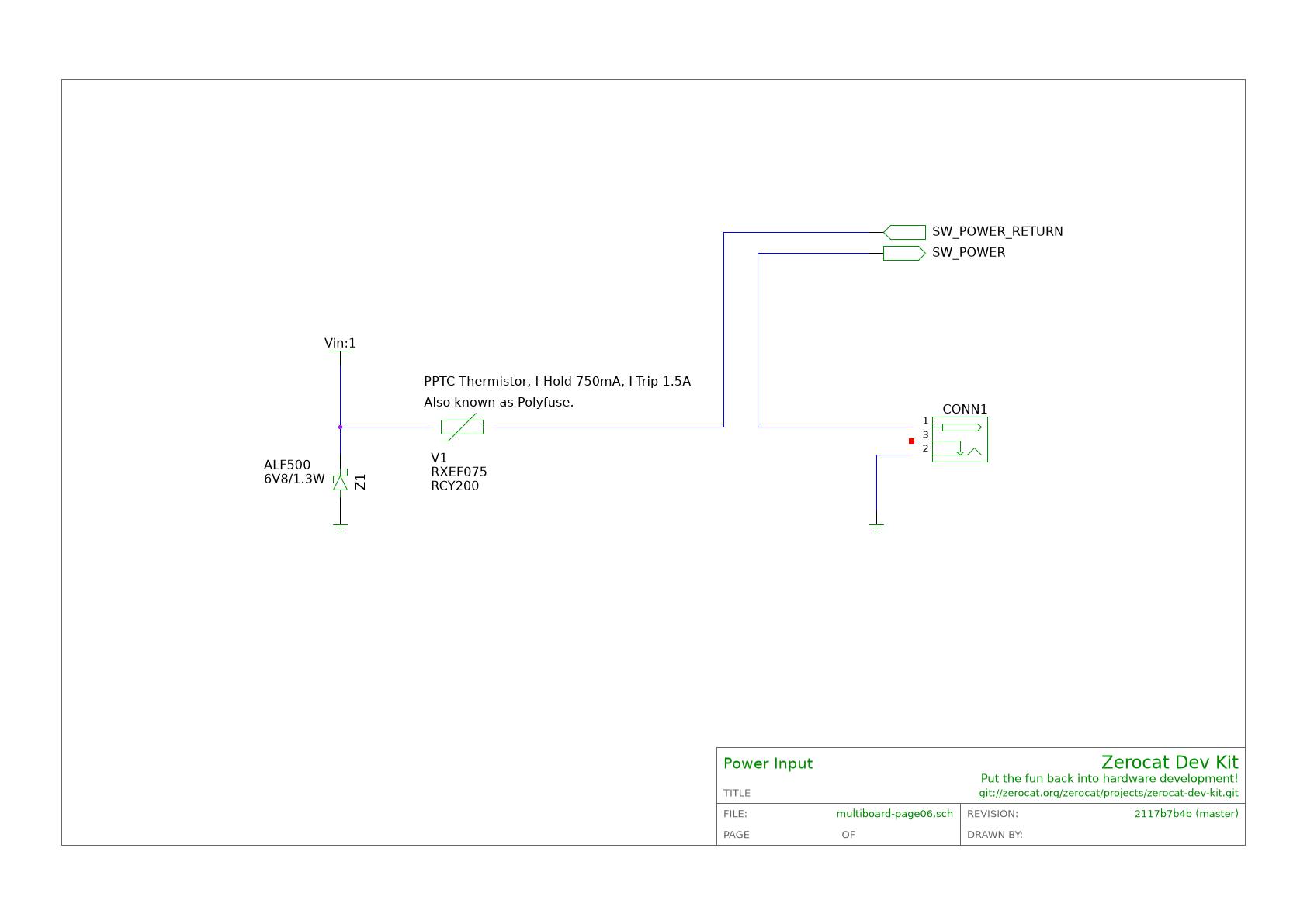Select the CONN1 power jack symbol

click(959, 439)
